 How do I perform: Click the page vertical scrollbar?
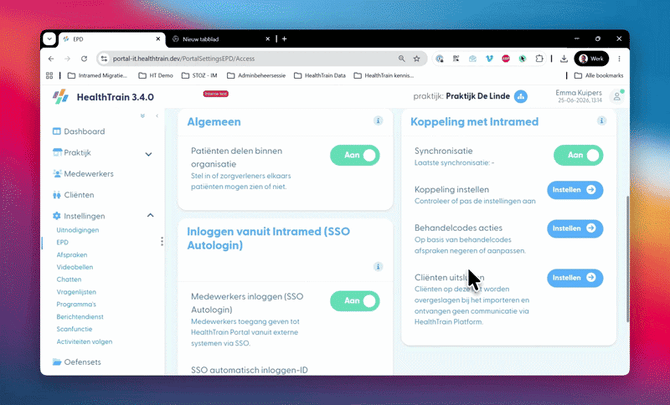(x=627, y=259)
